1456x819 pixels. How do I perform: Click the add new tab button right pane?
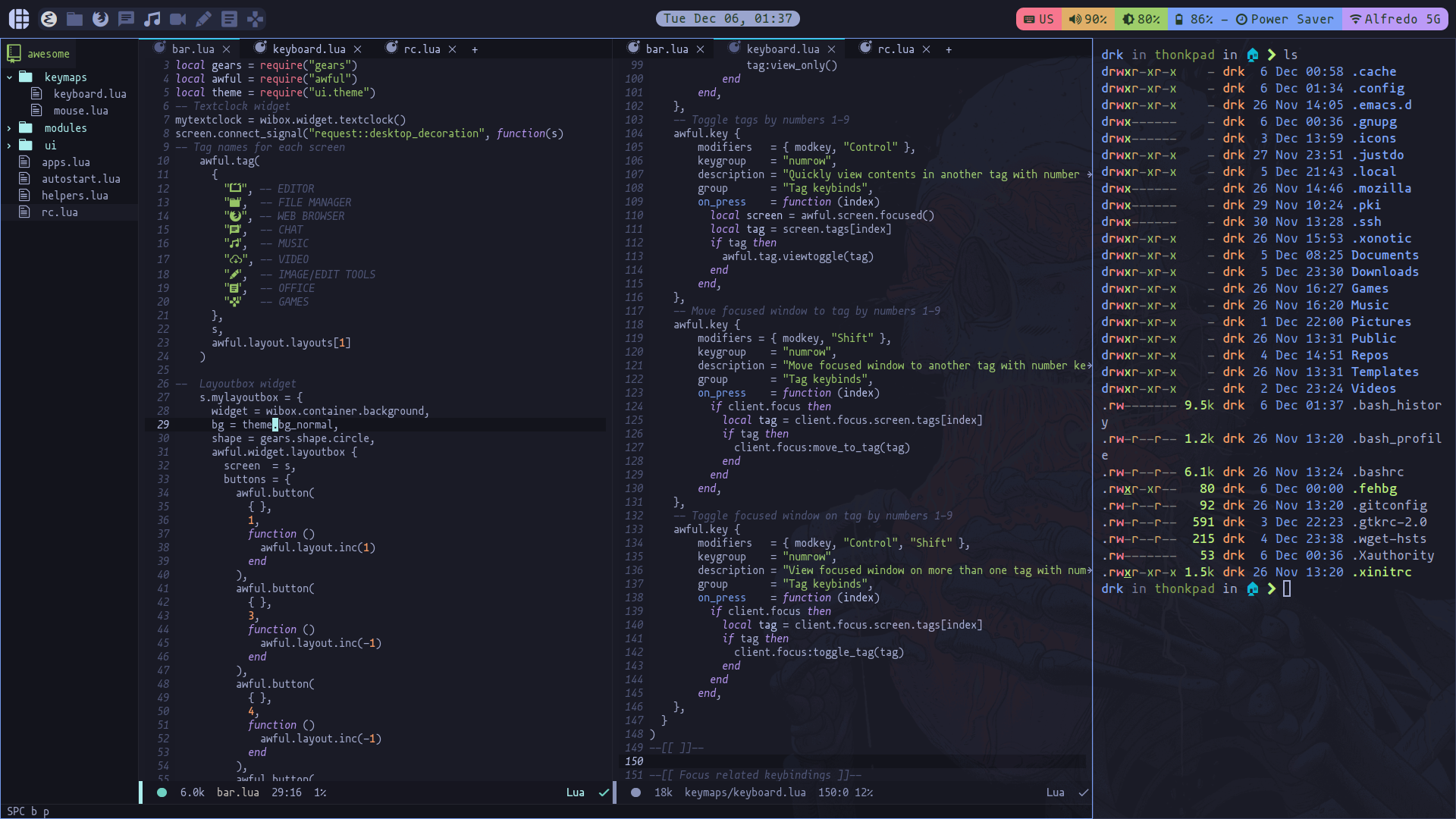949,49
